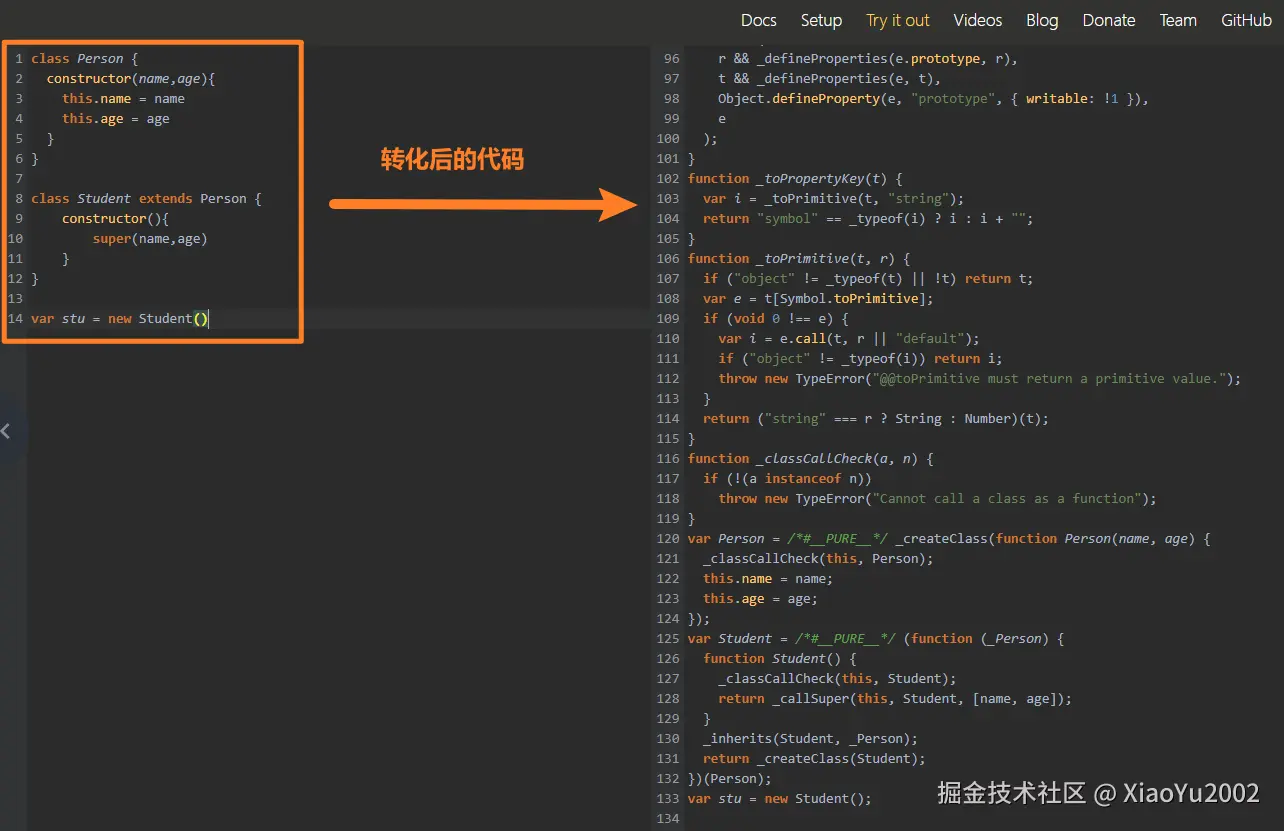Click '_classCallCheck(this, Student);' line
Viewport: 1284px width, 831px height.
point(837,678)
